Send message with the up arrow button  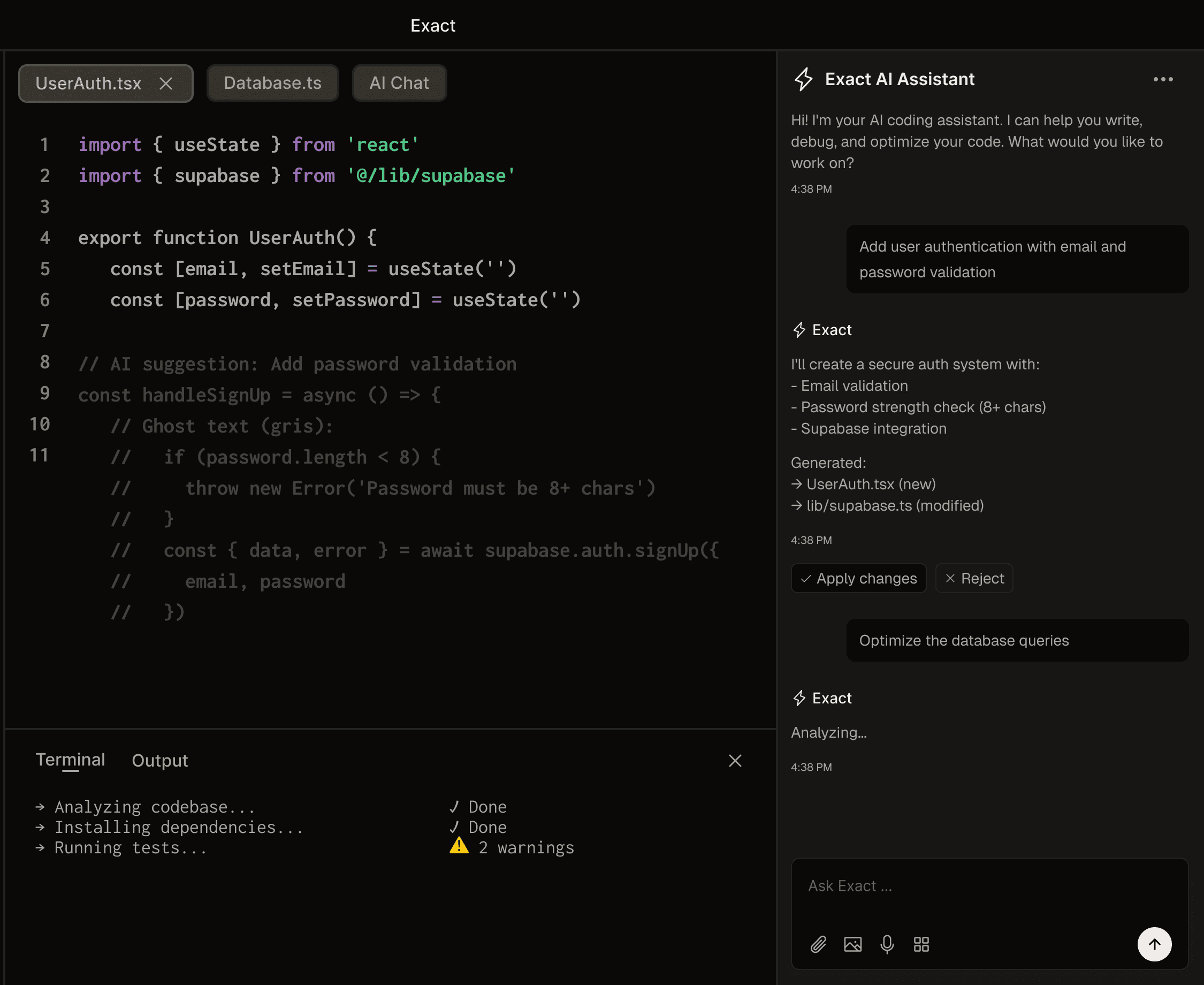point(1154,944)
